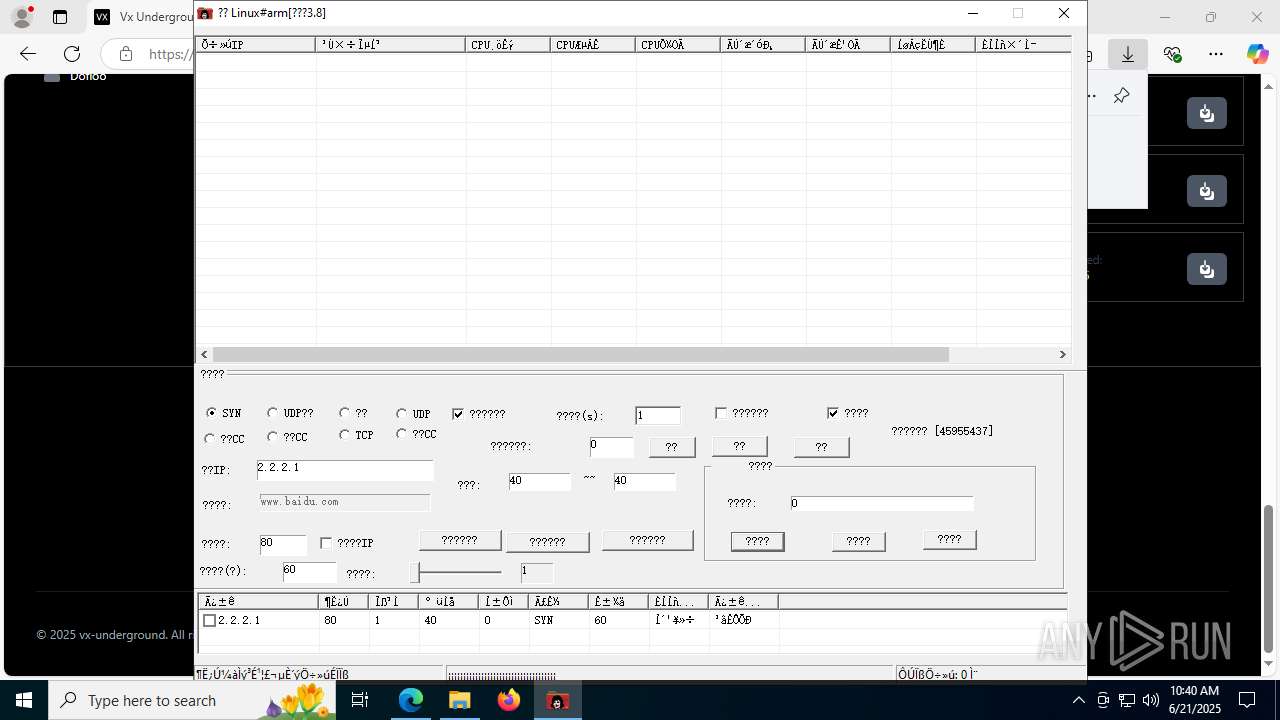
Task: Show hidden system tray icons
Action: pyautogui.click(x=1078, y=700)
